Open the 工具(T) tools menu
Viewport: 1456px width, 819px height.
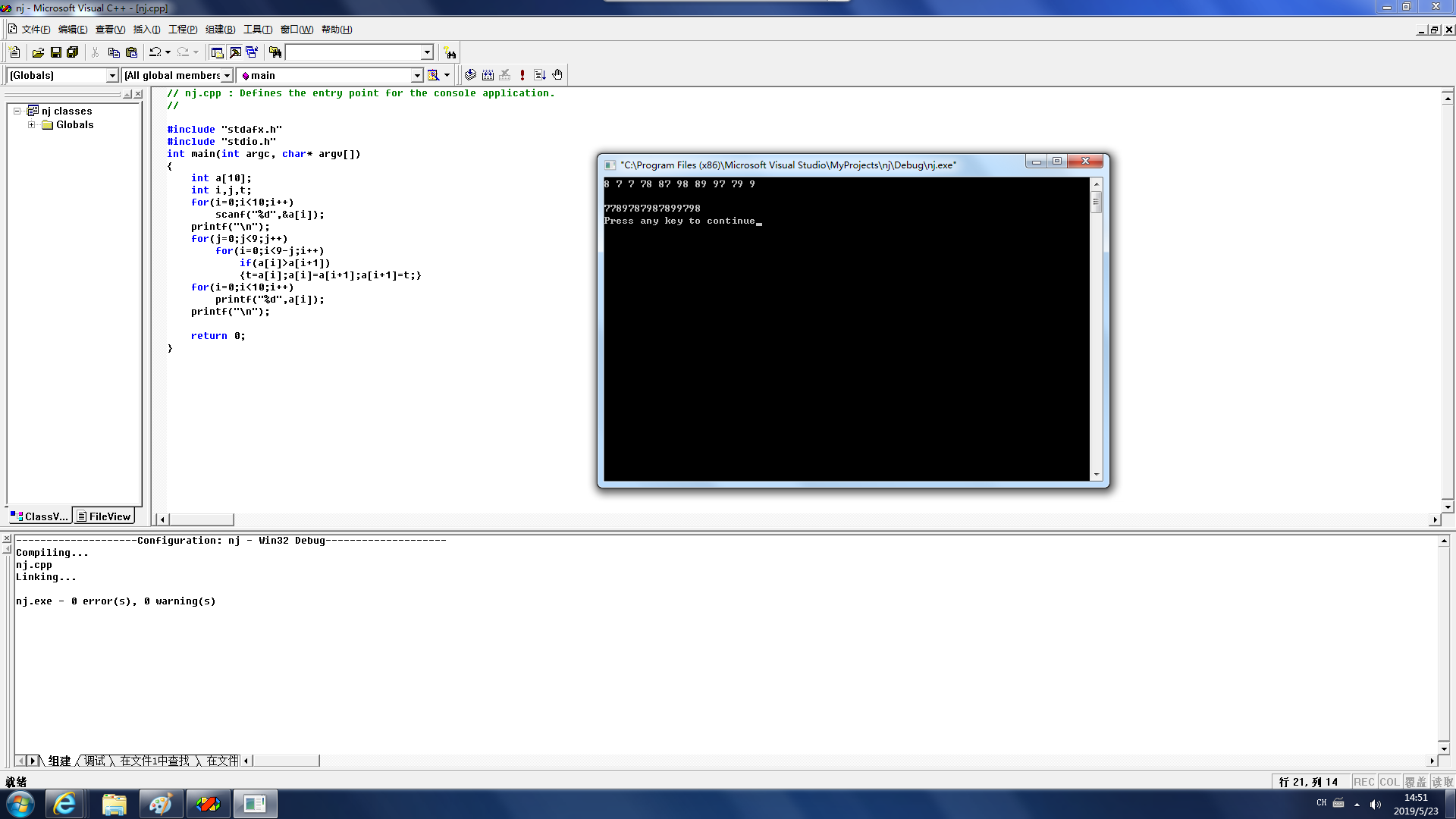(x=257, y=30)
